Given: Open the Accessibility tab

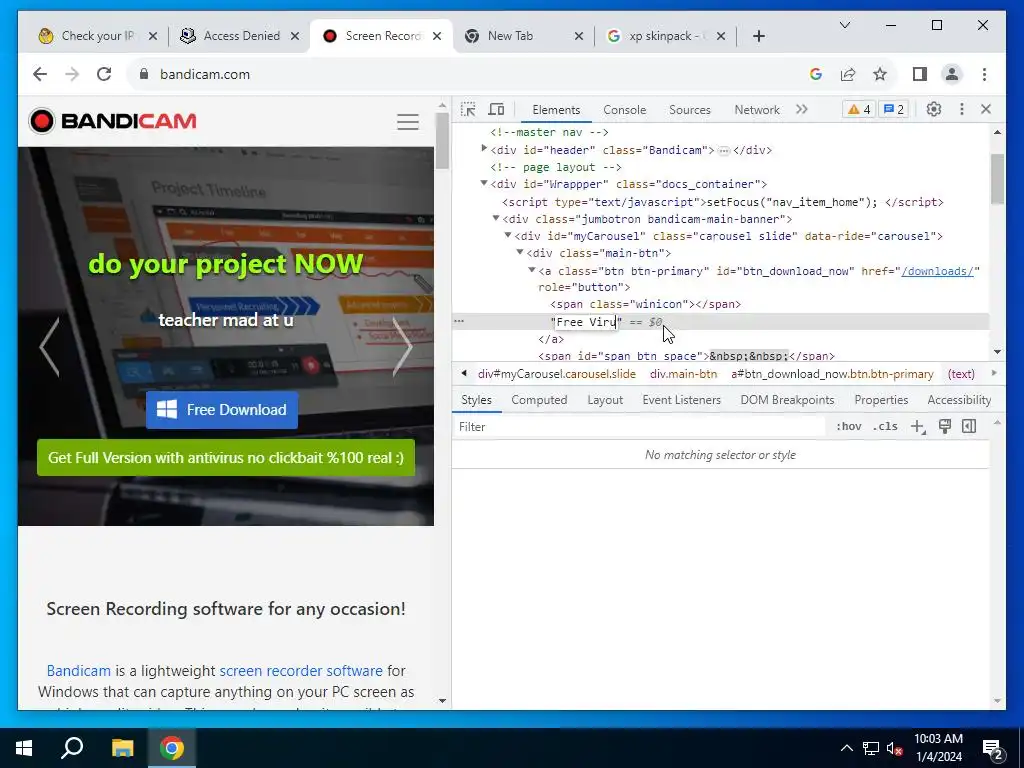Looking at the screenshot, I should [959, 400].
